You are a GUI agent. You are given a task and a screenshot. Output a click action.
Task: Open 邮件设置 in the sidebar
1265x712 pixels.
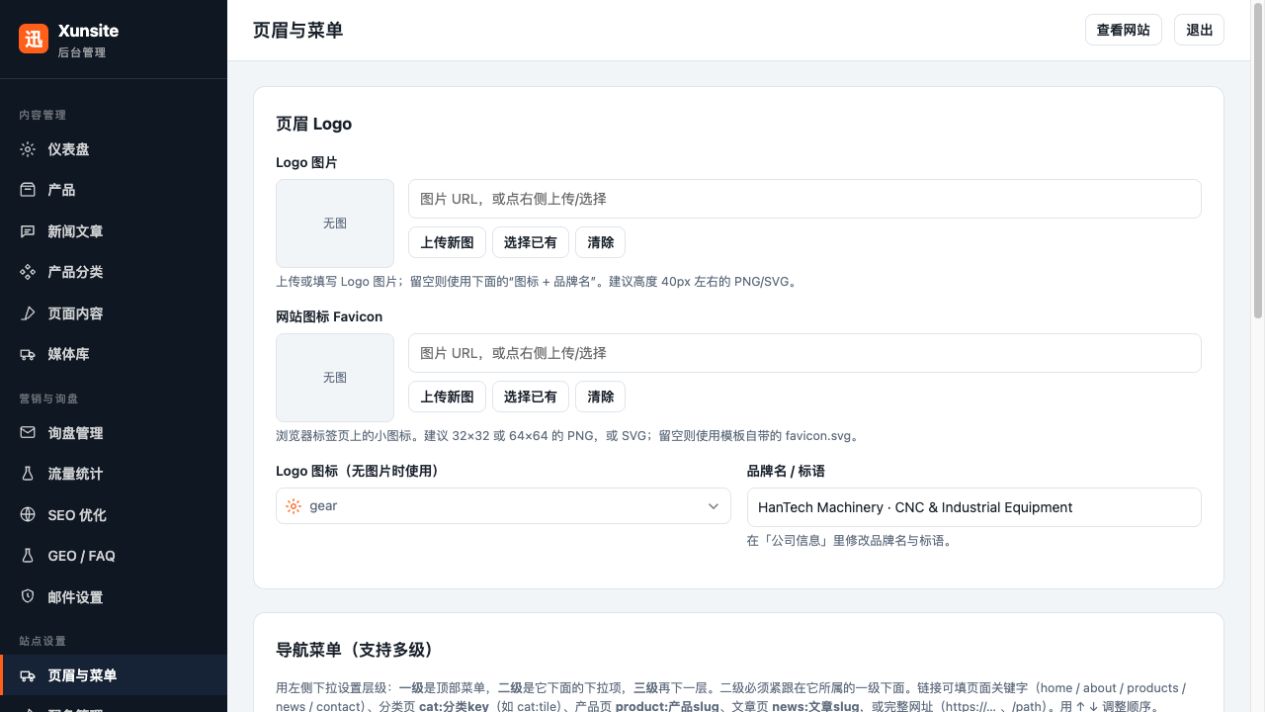coord(113,597)
